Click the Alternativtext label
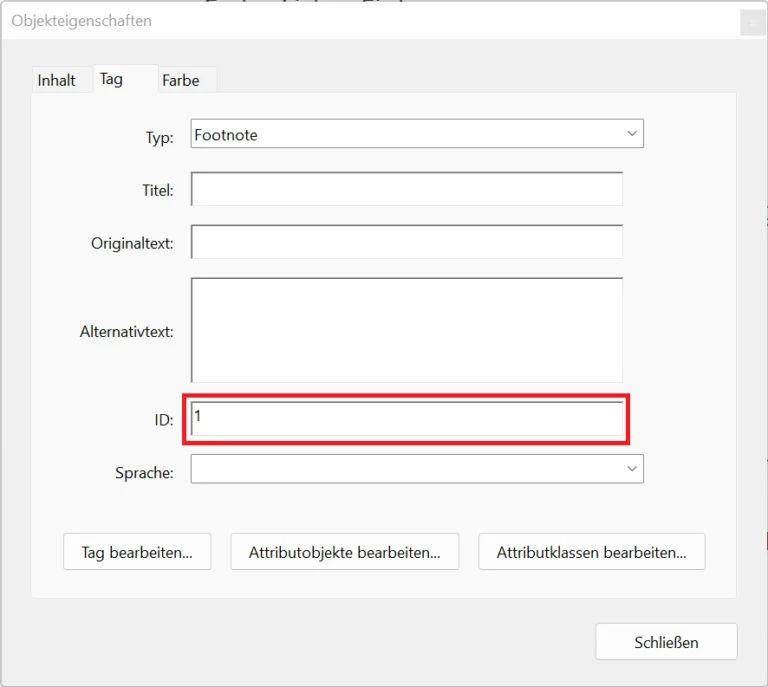The width and height of the screenshot is (768, 687). coord(126,331)
